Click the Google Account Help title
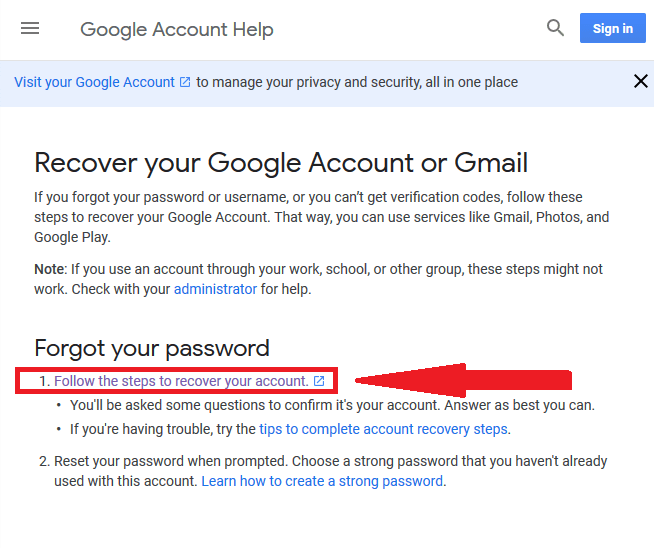654x548 pixels. [177, 30]
